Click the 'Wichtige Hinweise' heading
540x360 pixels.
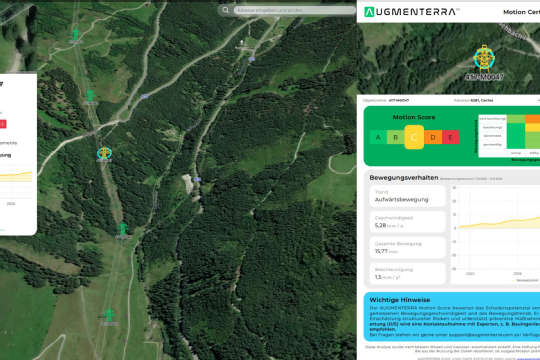pyautogui.click(x=399, y=300)
